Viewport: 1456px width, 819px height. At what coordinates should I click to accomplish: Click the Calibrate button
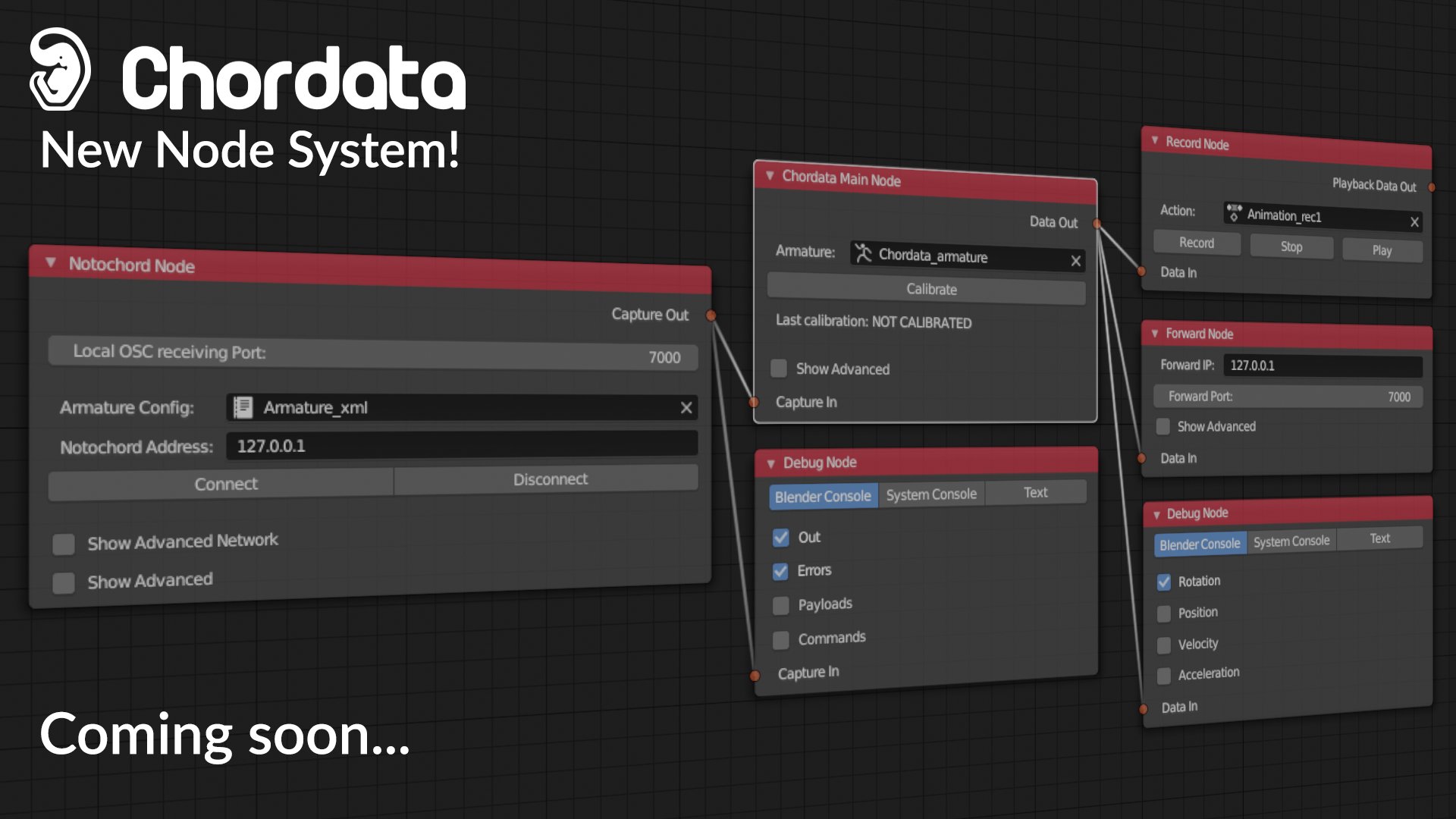[x=927, y=289]
